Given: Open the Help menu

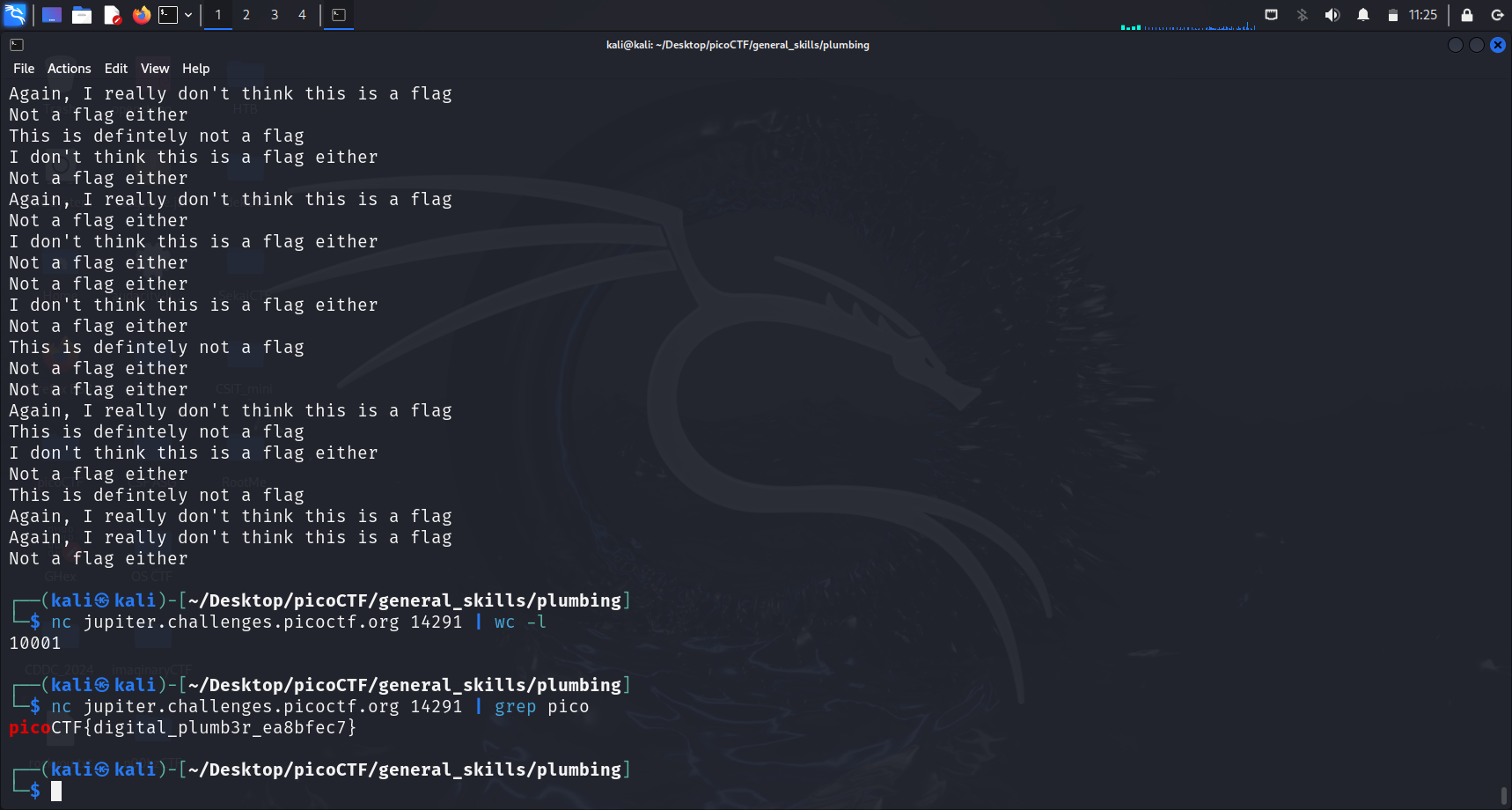Looking at the screenshot, I should pyautogui.click(x=195, y=69).
